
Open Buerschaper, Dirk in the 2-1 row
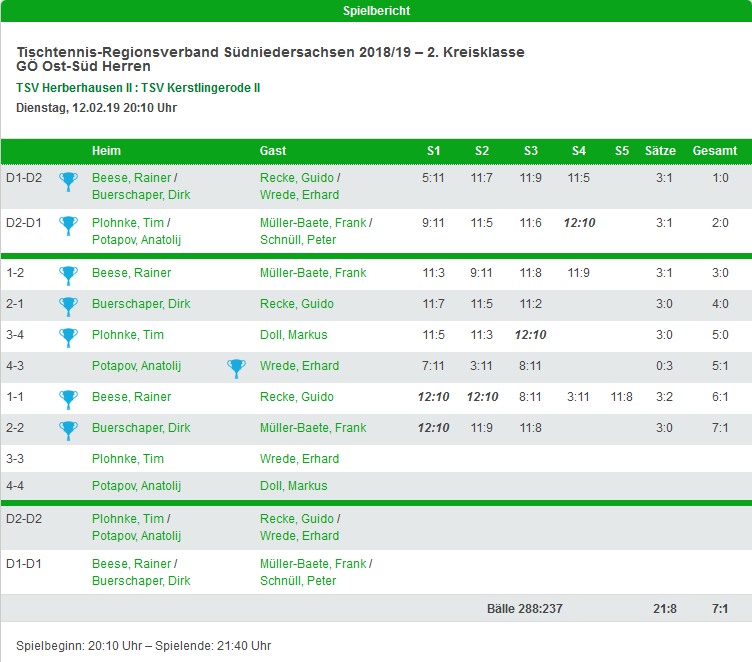point(141,304)
